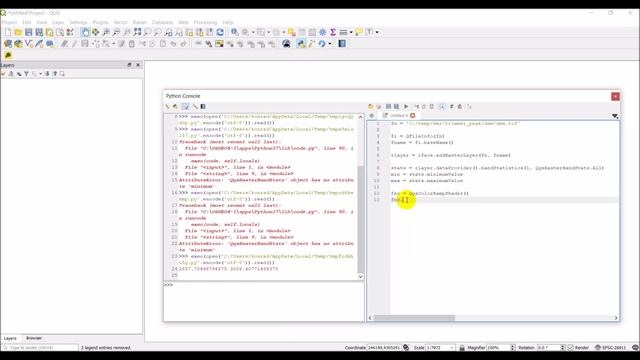Select the Zoom In magnifier tool

pos(106,32)
